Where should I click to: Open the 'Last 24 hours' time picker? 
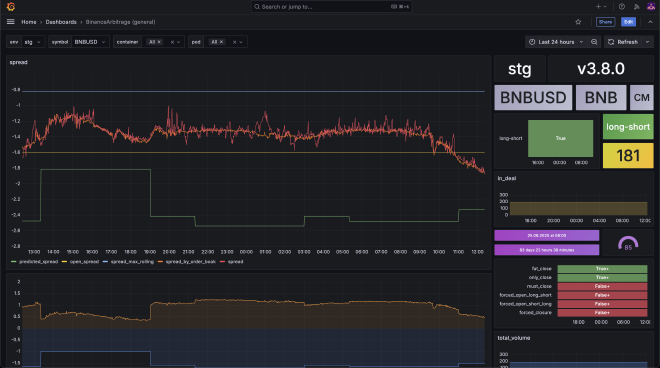pos(556,42)
